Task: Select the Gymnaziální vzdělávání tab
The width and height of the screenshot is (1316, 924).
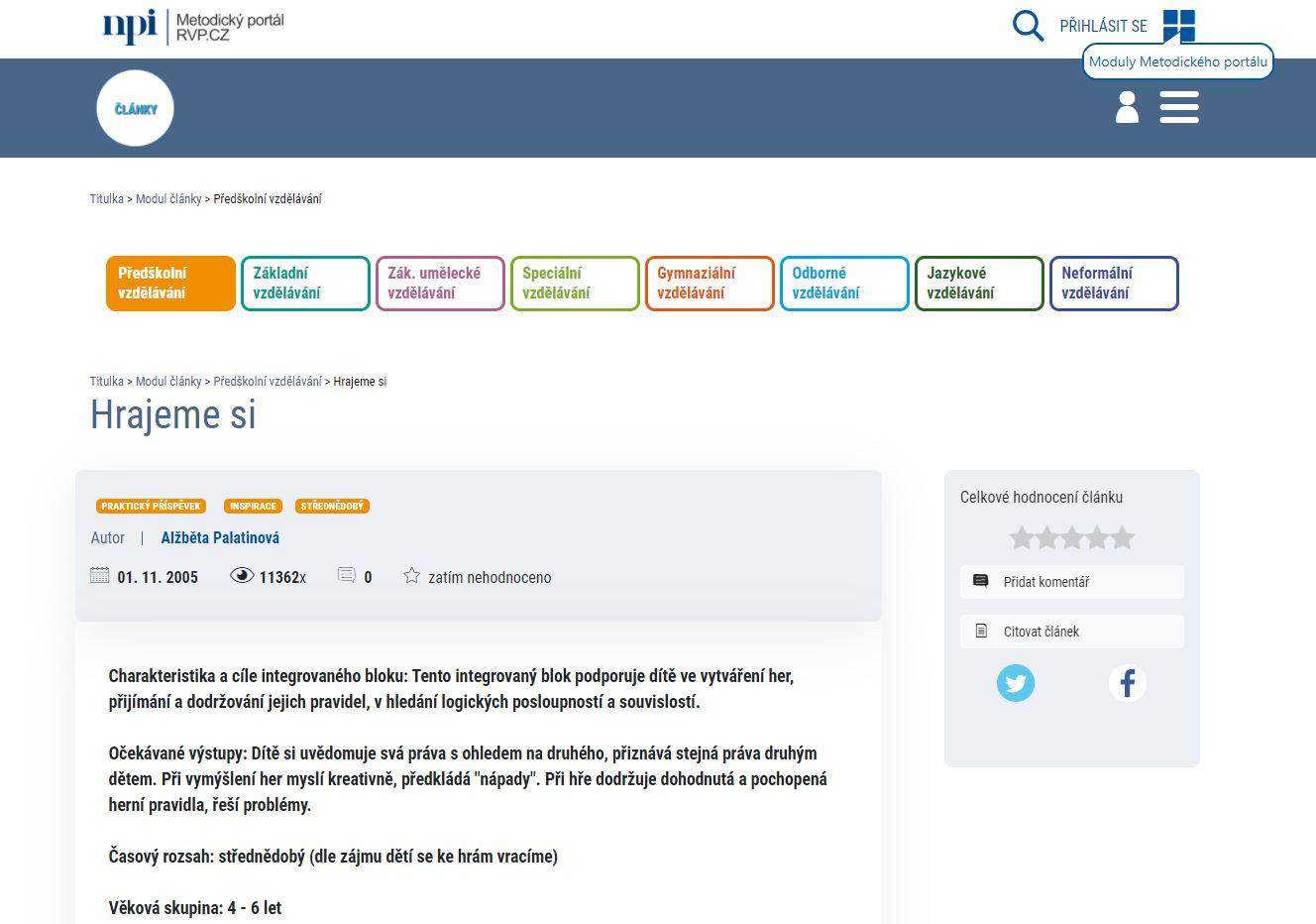Action: coord(710,284)
